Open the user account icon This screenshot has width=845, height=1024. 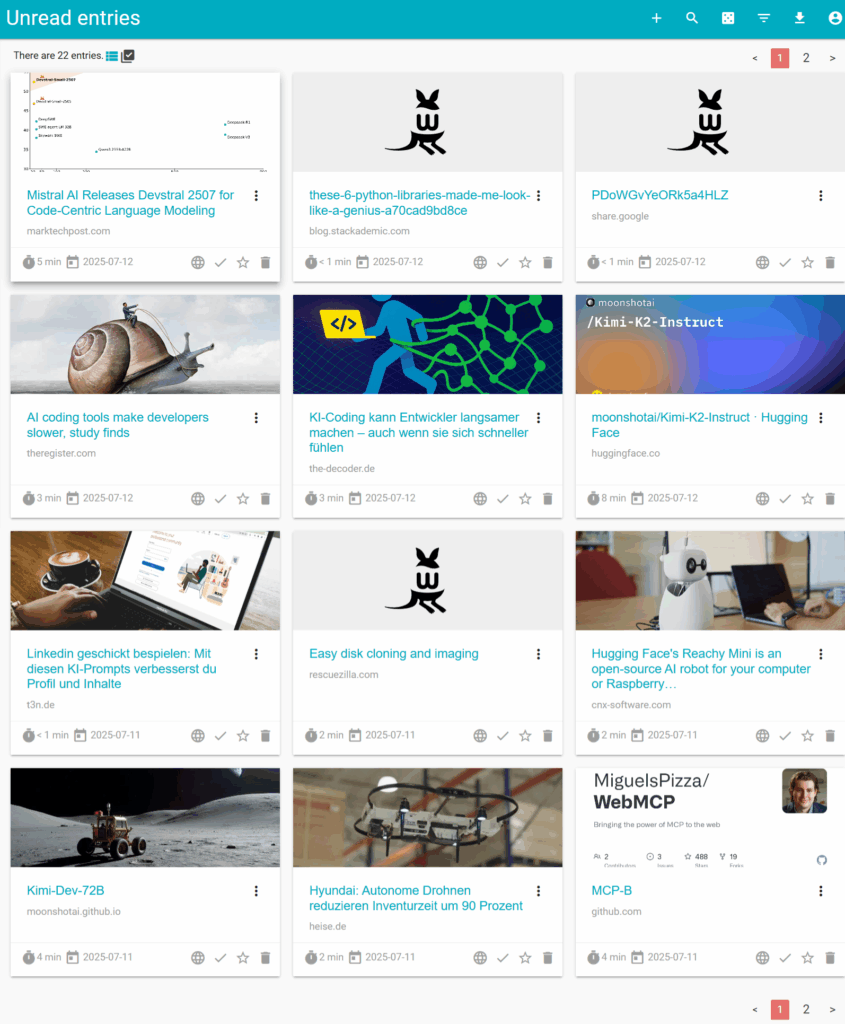point(835,18)
